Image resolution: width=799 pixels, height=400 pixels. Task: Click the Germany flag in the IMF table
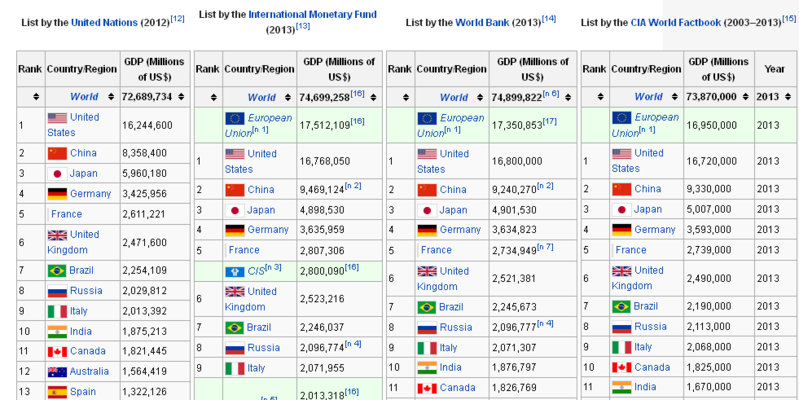235,230
